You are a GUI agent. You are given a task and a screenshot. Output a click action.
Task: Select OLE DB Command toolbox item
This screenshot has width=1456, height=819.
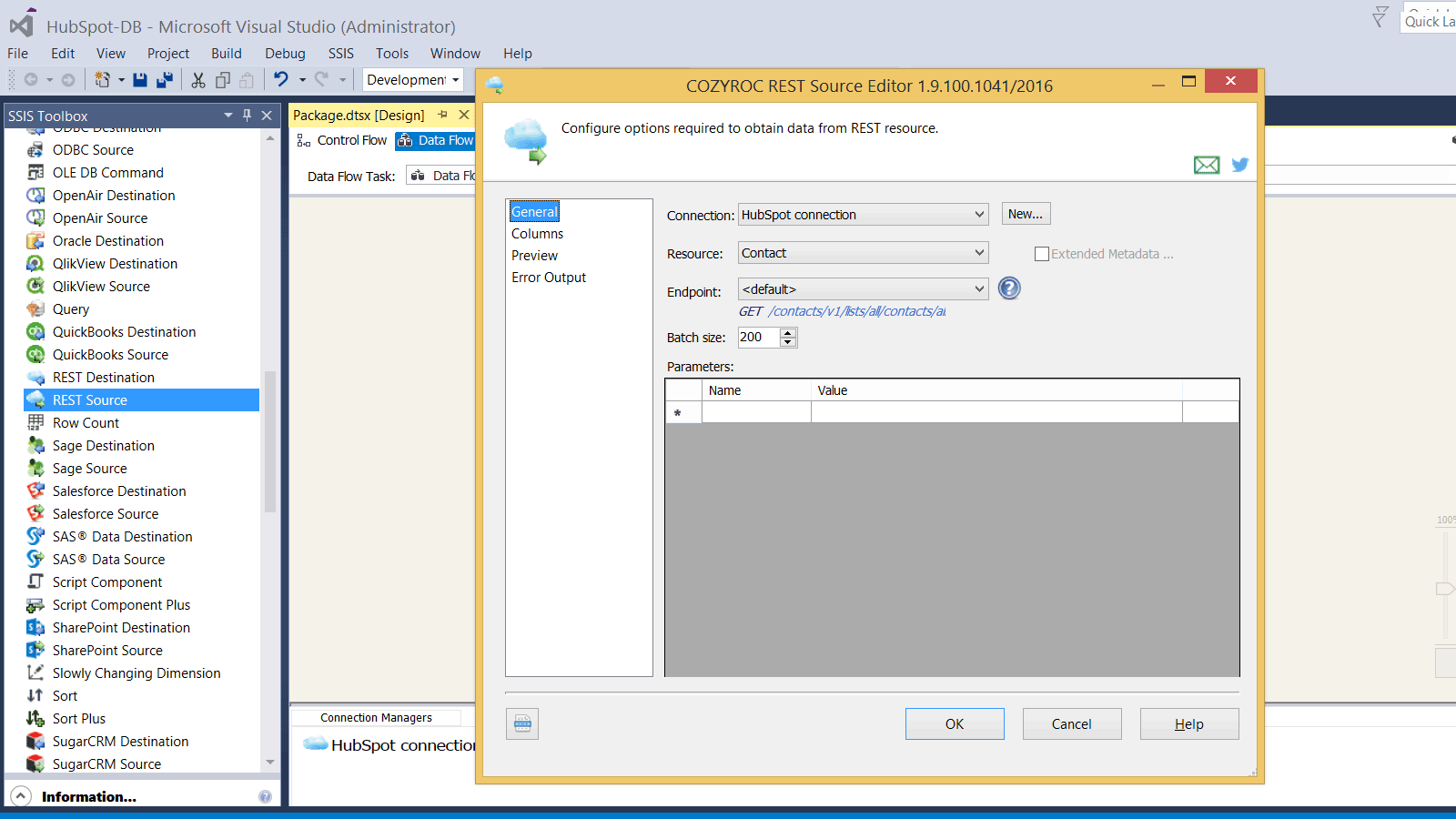click(107, 172)
